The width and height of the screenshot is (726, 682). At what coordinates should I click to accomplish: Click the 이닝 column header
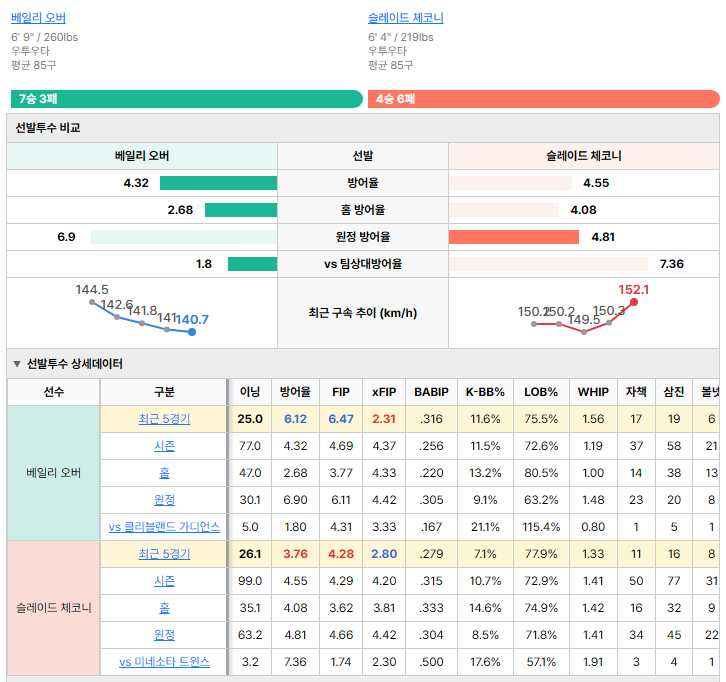(x=250, y=392)
